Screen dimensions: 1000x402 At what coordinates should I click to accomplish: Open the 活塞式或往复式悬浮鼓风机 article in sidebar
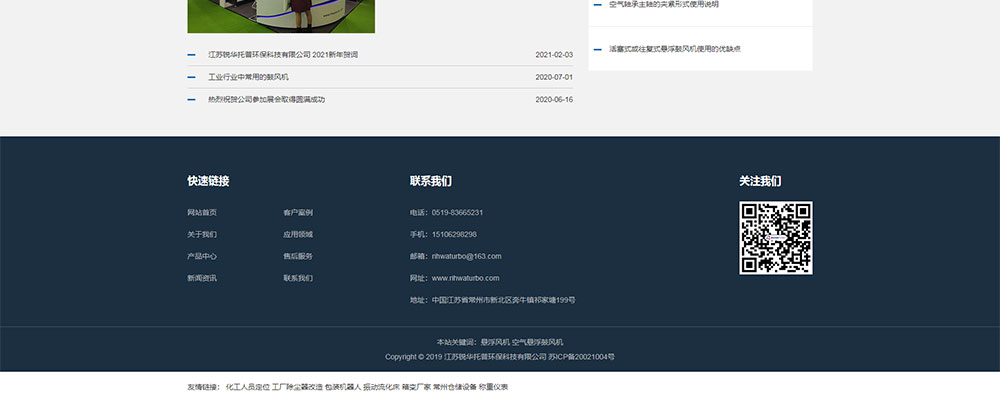(674, 49)
